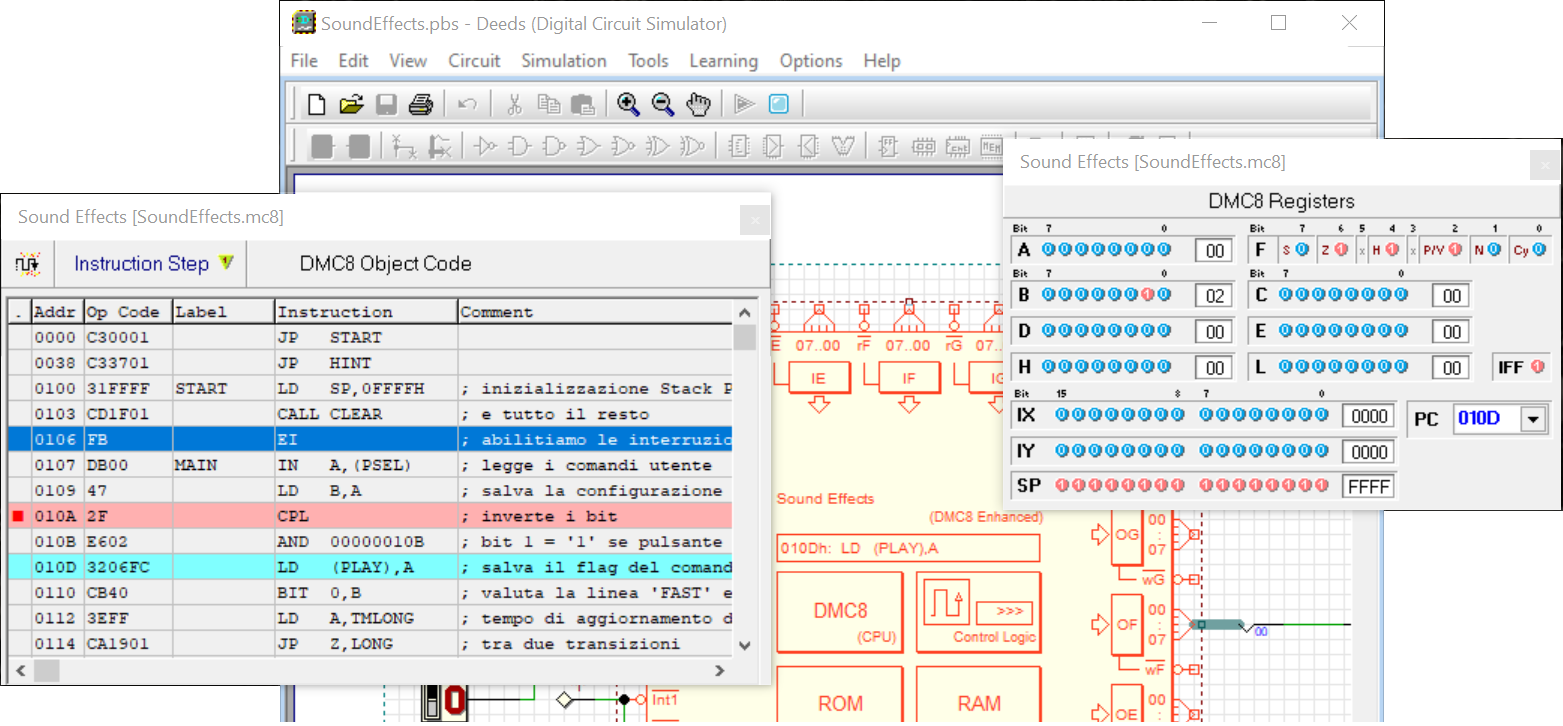The width and height of the screenshot is (1563, 726).
Task: Click the horizontal scrollbar right arrow in code list
Action: [x=719, y=670]
